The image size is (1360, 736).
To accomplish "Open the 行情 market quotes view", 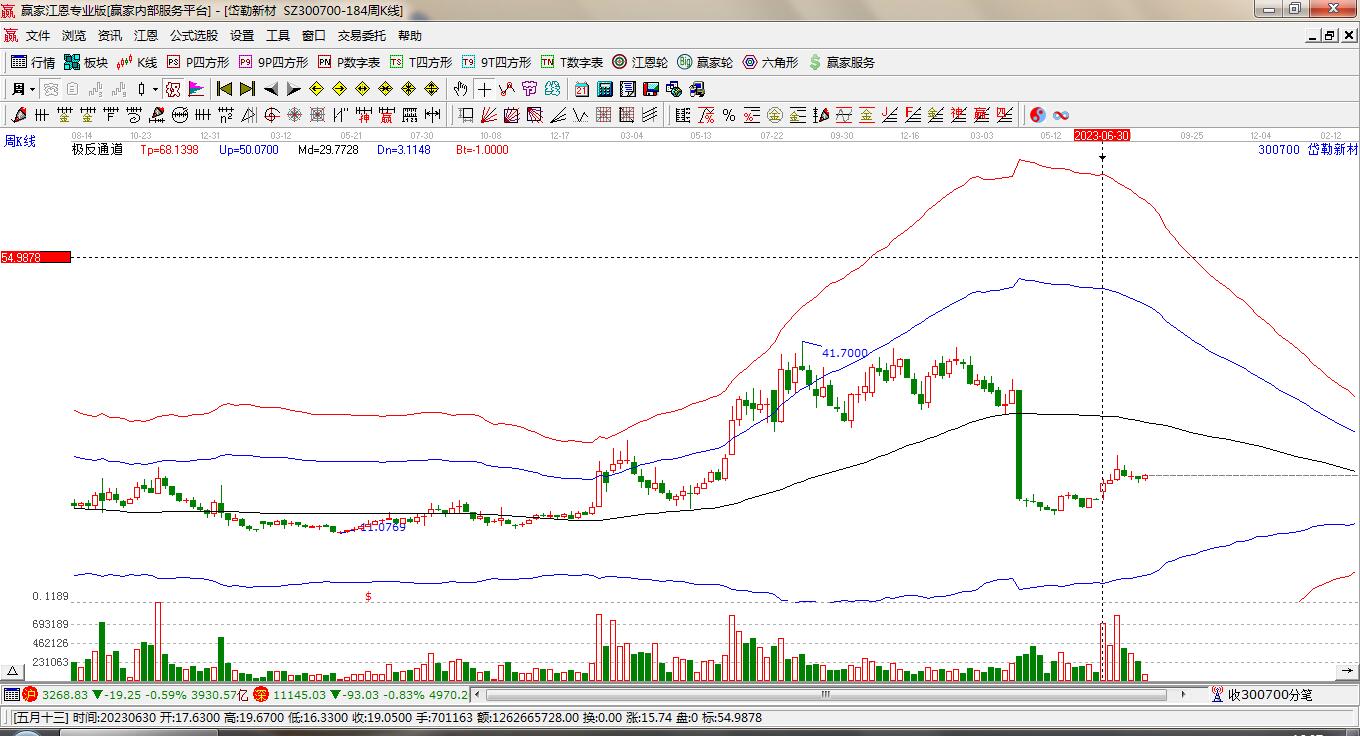I will coord(33,62).
